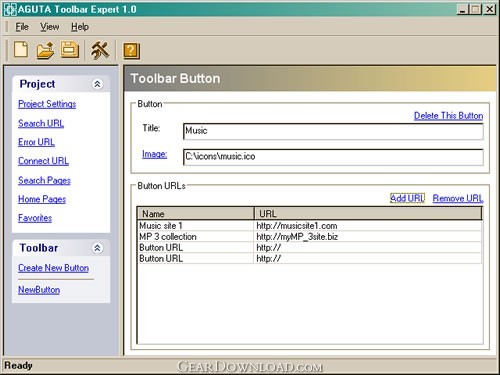The height and width of the screenshot is (375, 500).
Task: Select the 'Music site 1' row
Action: (309, 226)
